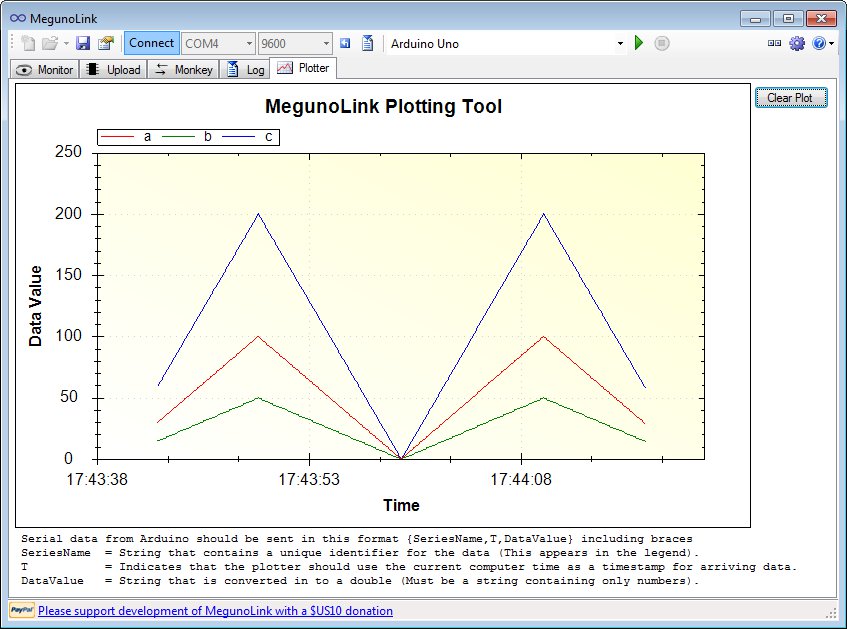Open the settings gear icon
Screen dimensions: 847x629
797,43
